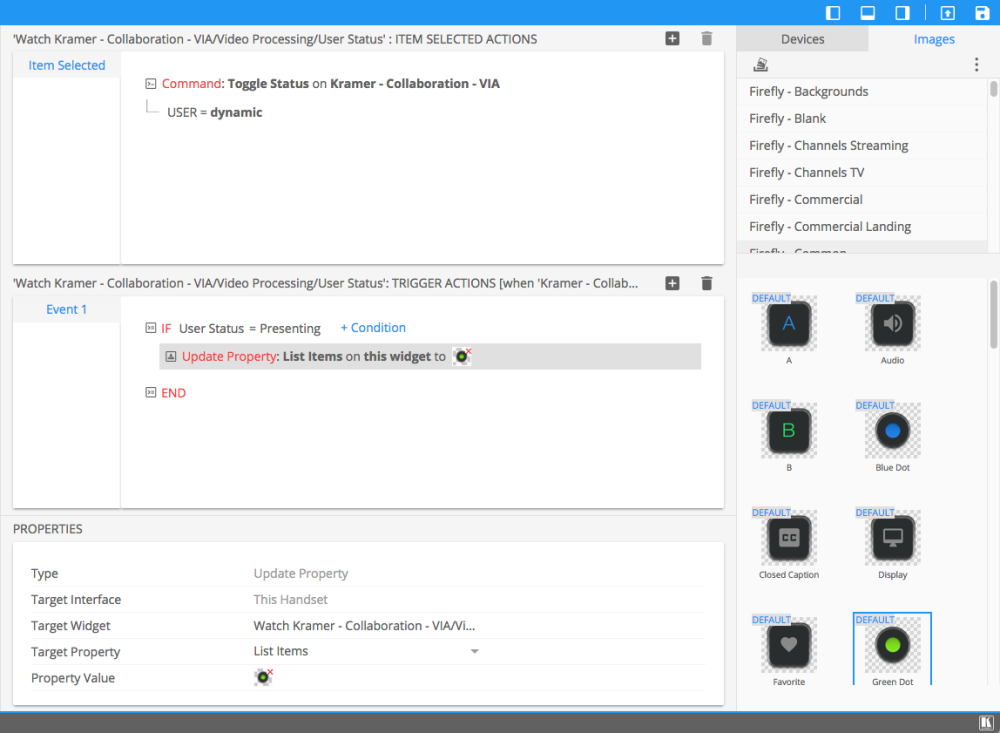1000x733 pixels.
Task: Select the A image thumbnail
Action: [x=789, y=324]
